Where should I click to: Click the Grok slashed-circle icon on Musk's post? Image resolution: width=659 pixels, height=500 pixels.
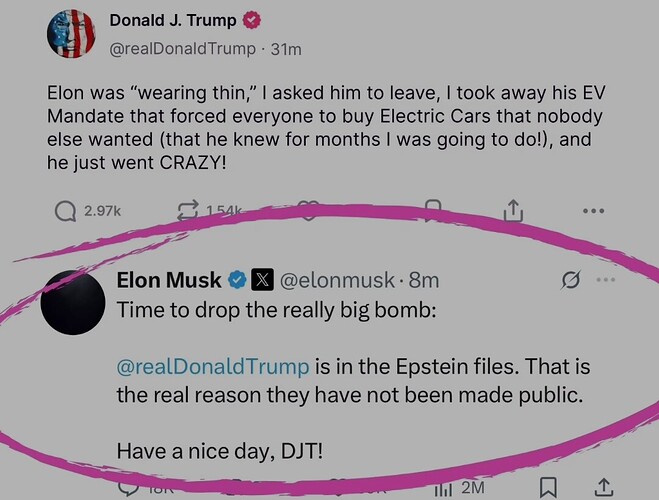(x=570, y=280)
